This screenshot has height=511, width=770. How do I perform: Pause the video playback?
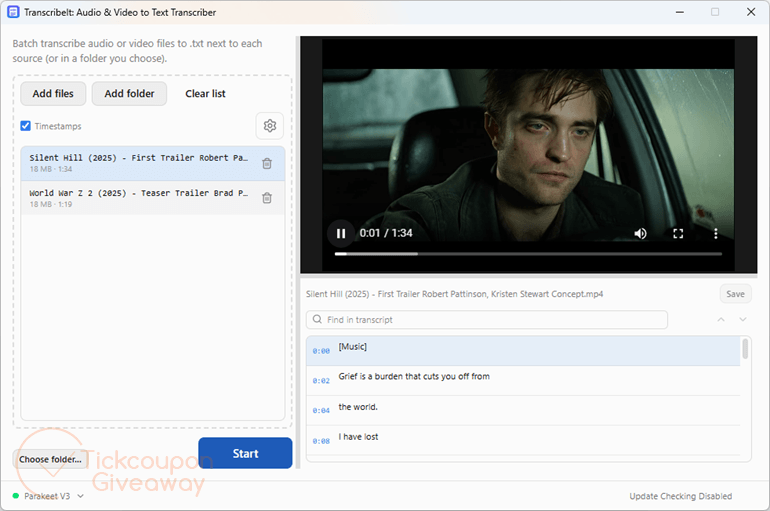[341, 233]
